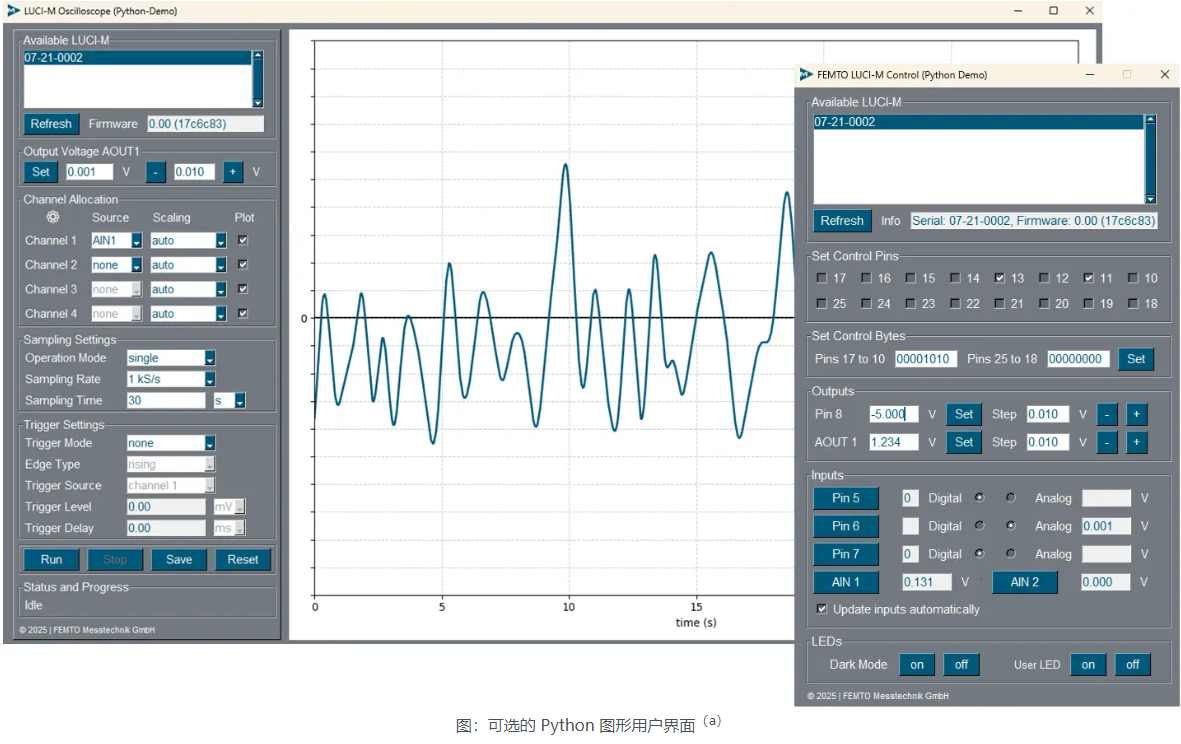
Task: Select device 07-21-0002 in Oscilloscope list
Action: pyautogui.click(x=137, y=58)
